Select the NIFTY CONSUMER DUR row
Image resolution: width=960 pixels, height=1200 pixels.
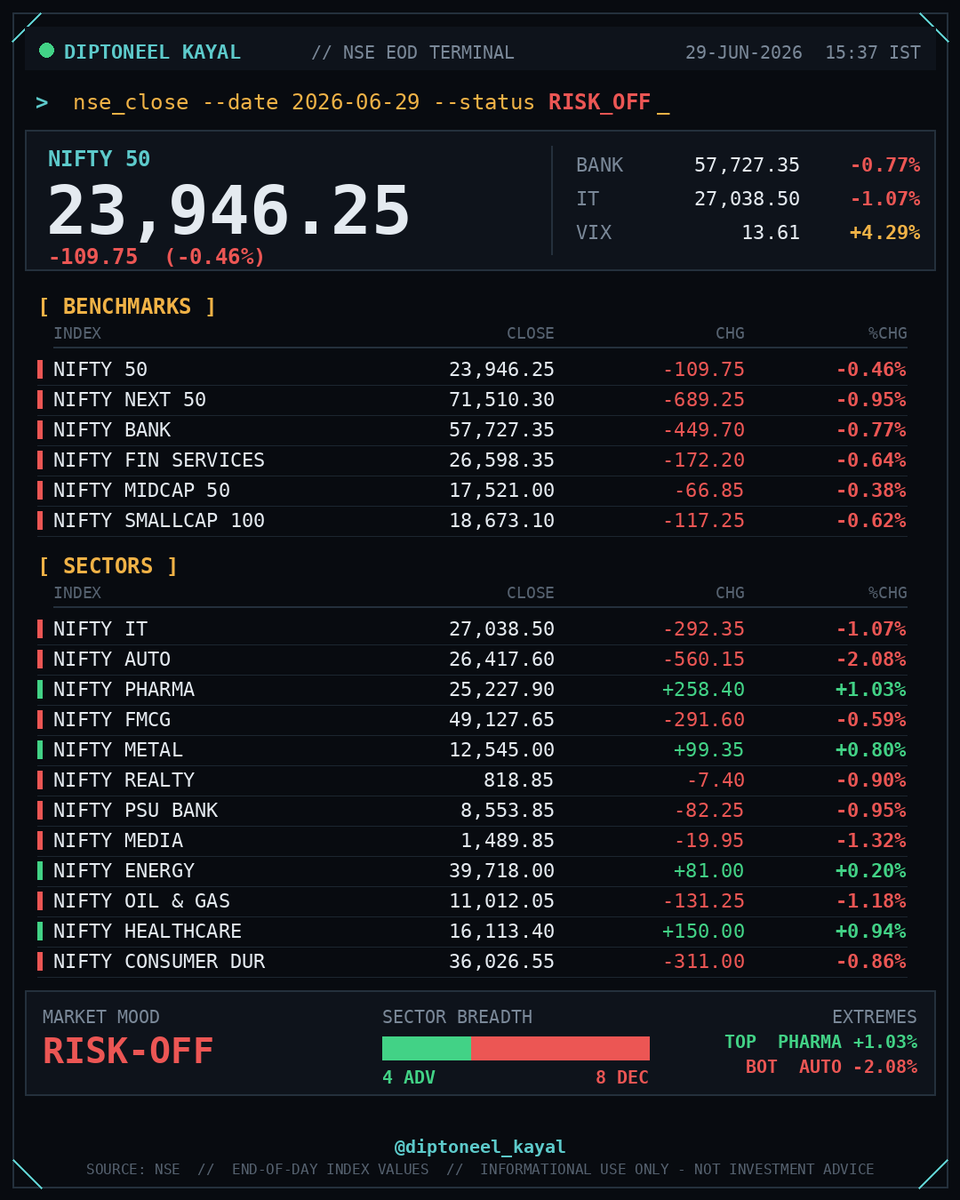(472, 961)
